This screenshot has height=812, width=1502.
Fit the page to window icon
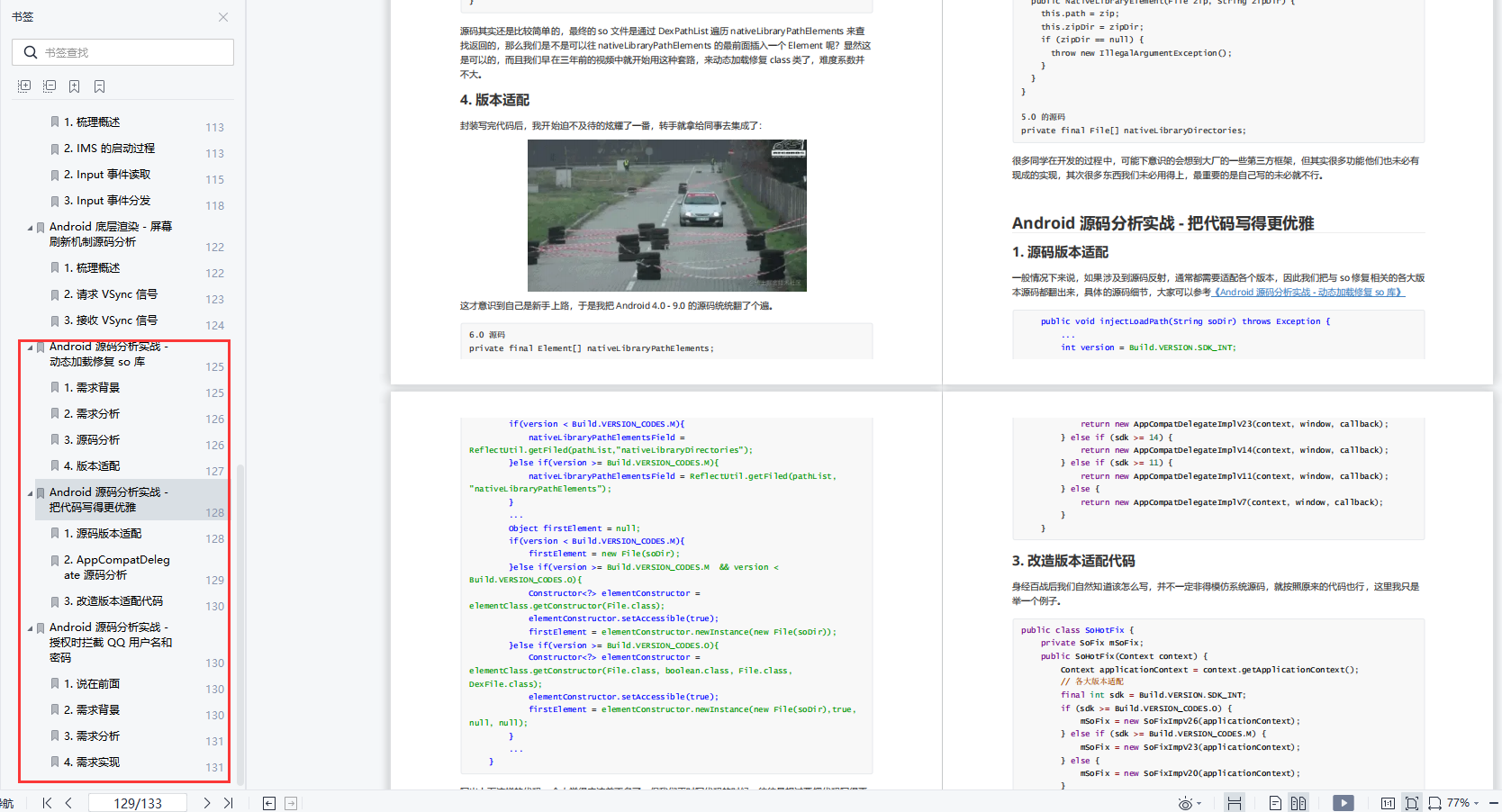click(x=1412, y=803)
